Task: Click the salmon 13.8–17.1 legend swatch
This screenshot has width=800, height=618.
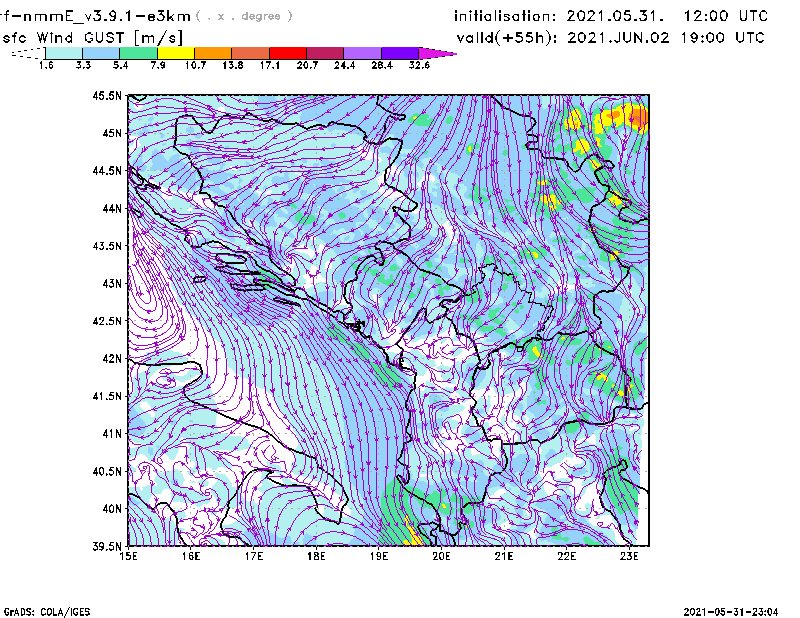Action: click(x=251, y=53)
